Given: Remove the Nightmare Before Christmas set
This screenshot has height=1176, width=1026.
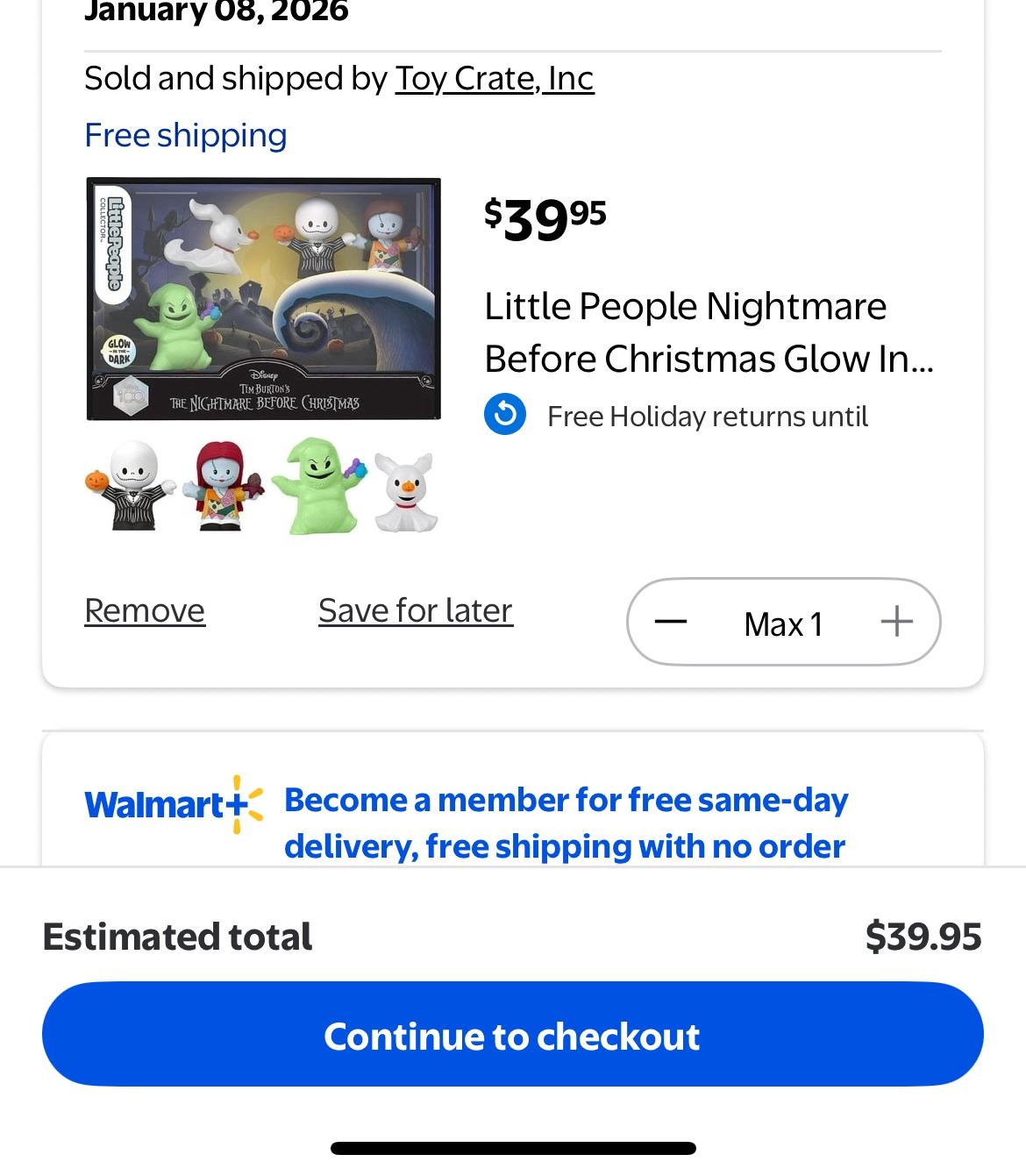Looking at the screenshot, I should [144, 609].
